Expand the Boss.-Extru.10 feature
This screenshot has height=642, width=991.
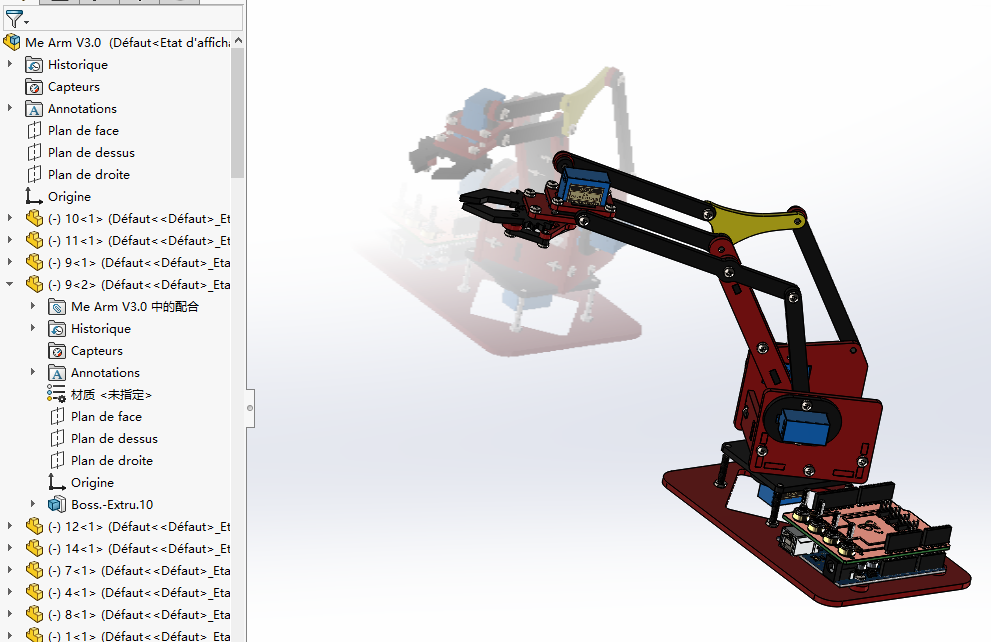(33, 504)
